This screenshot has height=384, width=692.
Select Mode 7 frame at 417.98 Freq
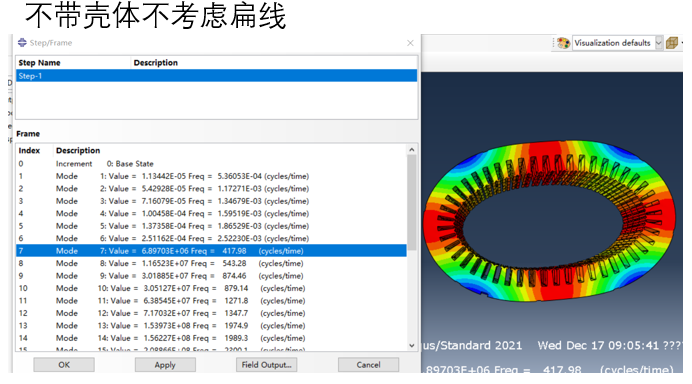(x=211, y=251)
